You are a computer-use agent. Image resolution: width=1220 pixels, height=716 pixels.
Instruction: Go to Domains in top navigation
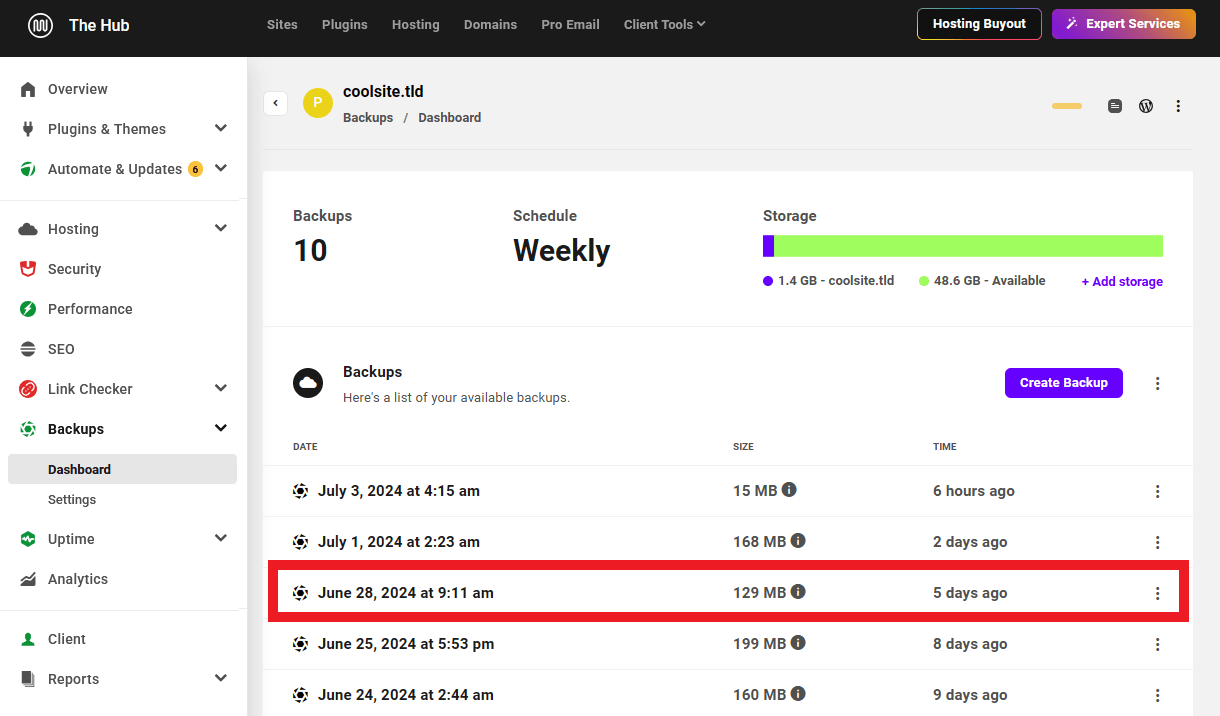[x=490, y=24]
